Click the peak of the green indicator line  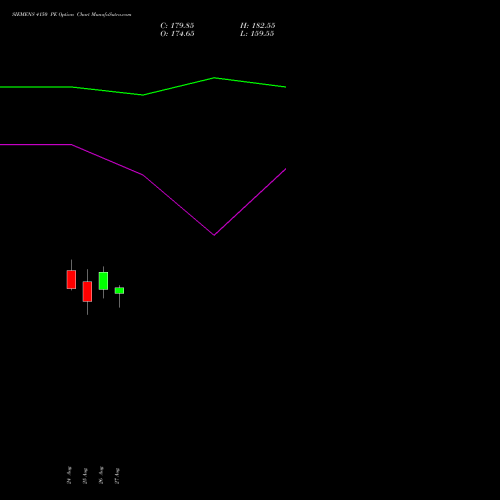214,78
